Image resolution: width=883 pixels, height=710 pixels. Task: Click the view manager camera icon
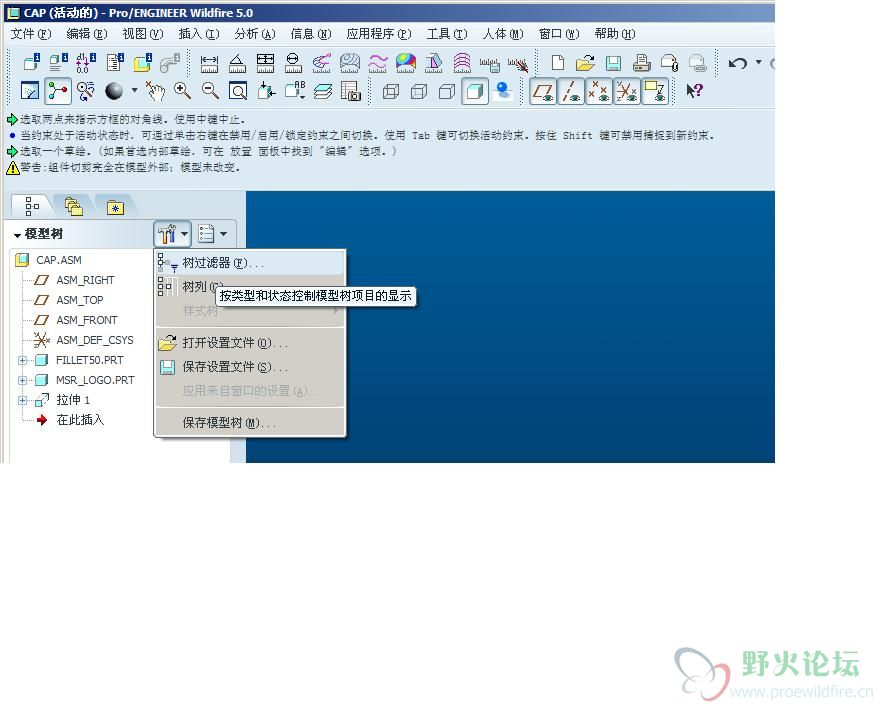pyautogui.click(x=350, y=91)
